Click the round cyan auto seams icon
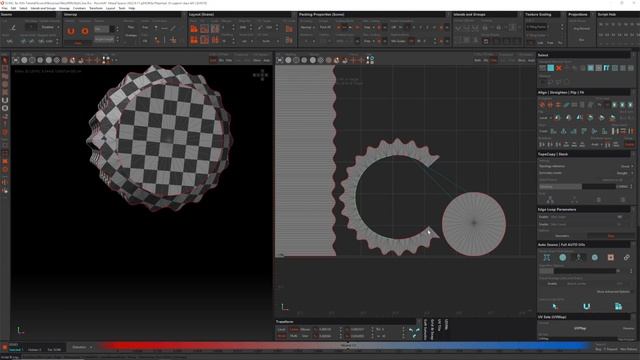Screen dimensions: 640x360 tap(562, 258)
